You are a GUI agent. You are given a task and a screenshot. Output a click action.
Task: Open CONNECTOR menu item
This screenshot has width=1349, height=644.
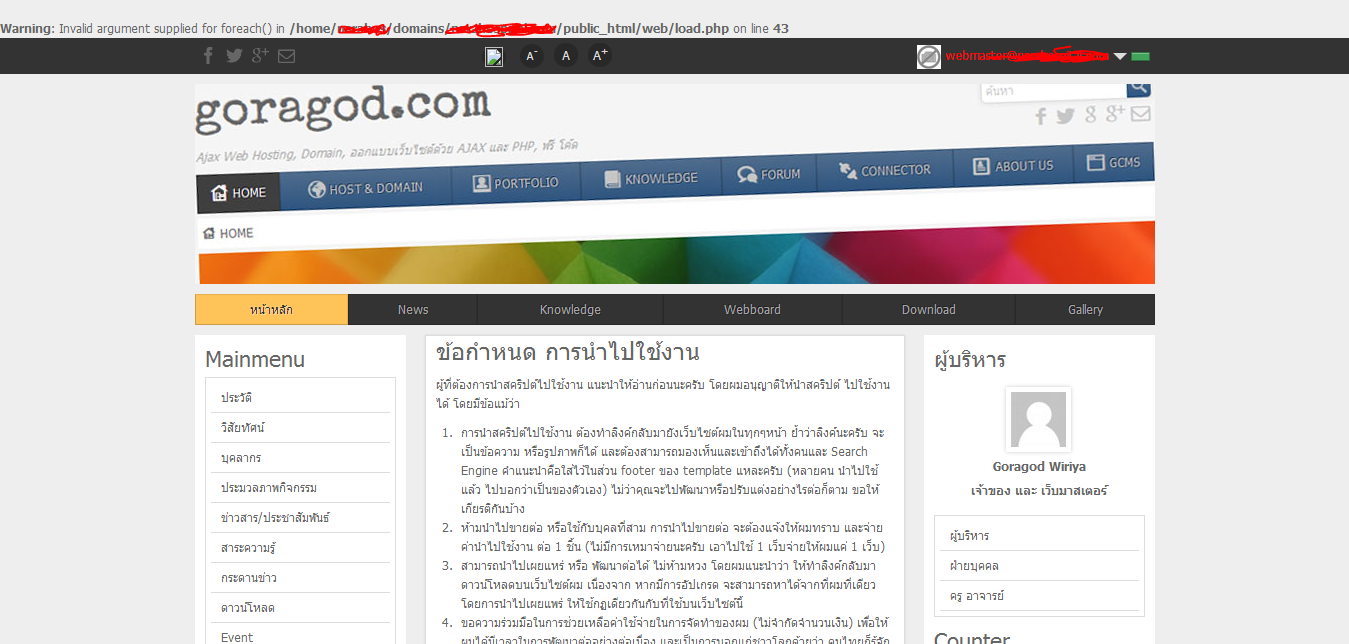tap(885, 170)
